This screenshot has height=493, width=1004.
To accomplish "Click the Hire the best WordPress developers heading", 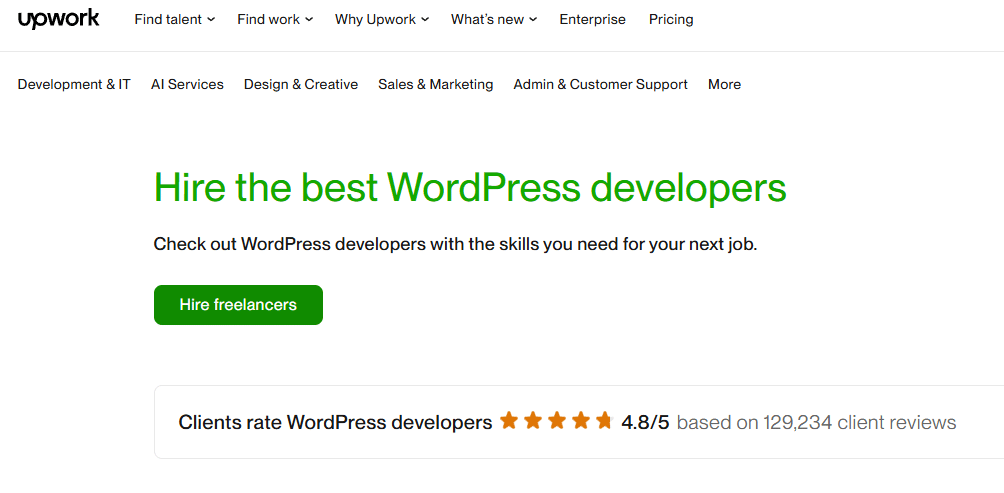I will click(470, 188).
